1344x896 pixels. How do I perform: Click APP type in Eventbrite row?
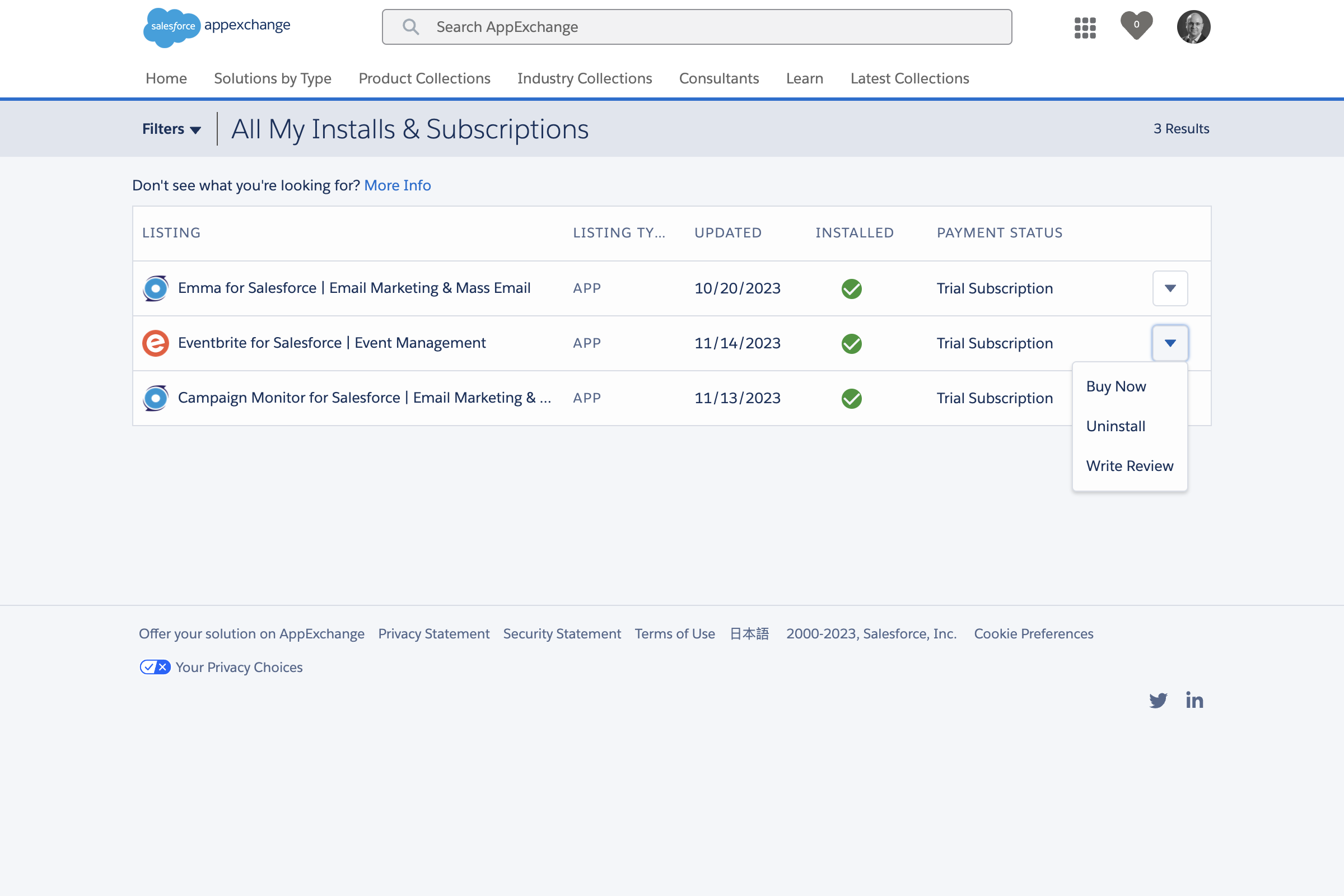587,343
